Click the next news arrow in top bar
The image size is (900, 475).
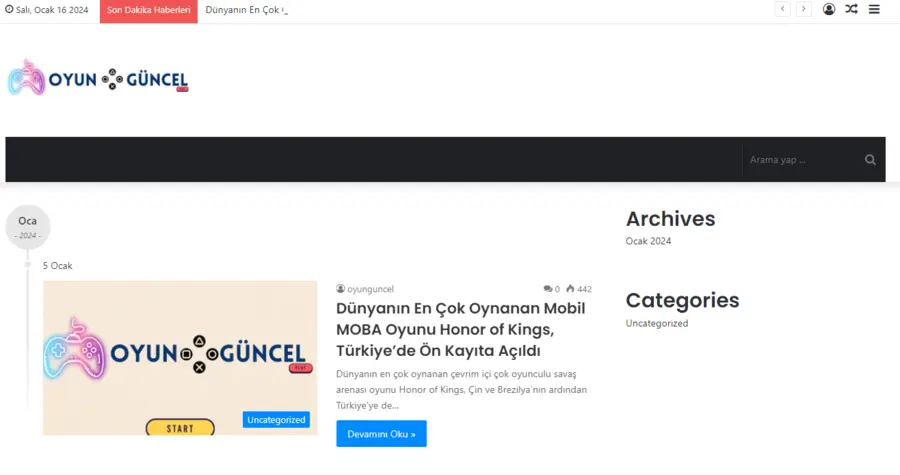coord(804,9)
